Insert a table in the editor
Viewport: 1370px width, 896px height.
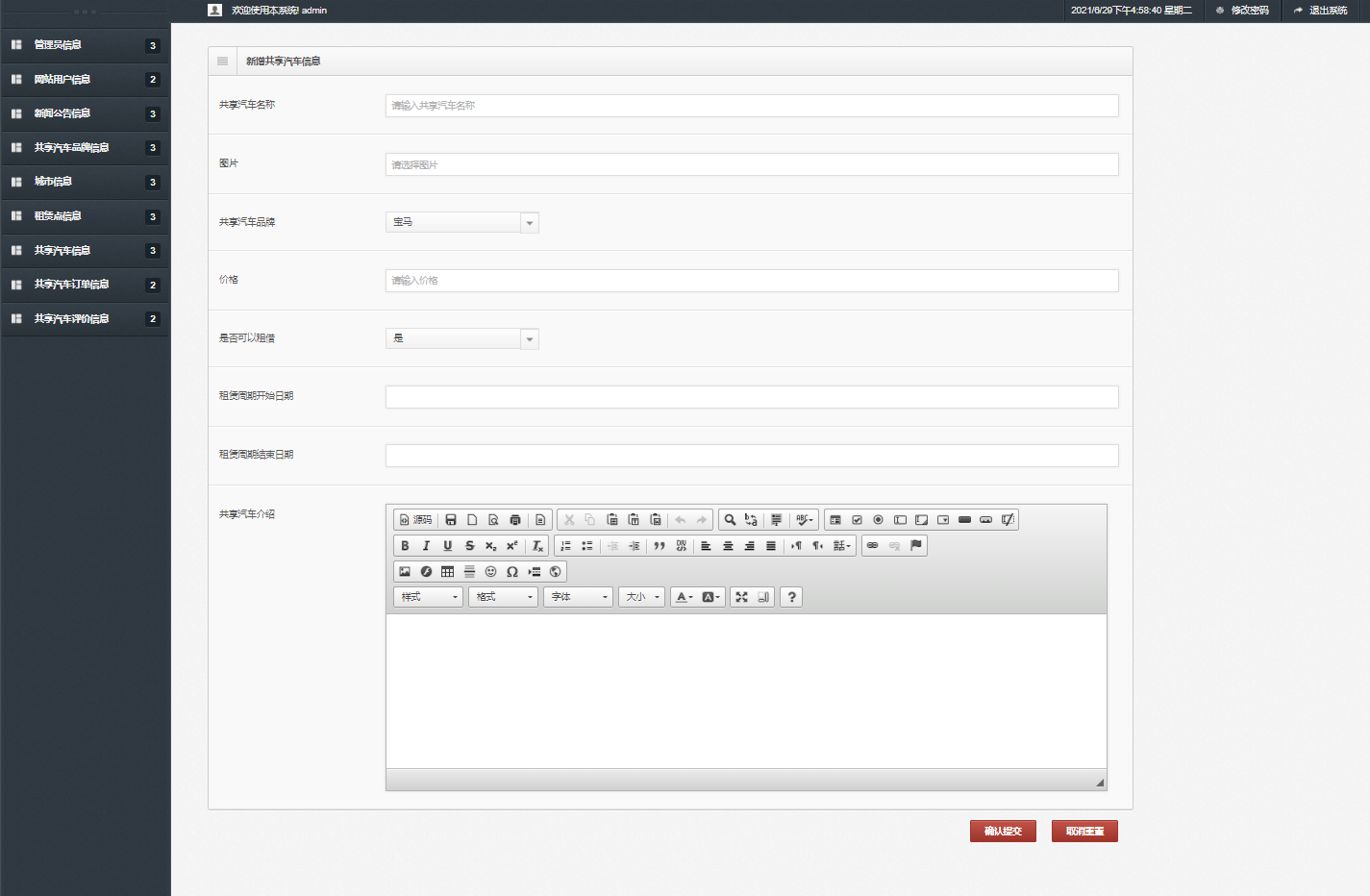pos(447,572)
